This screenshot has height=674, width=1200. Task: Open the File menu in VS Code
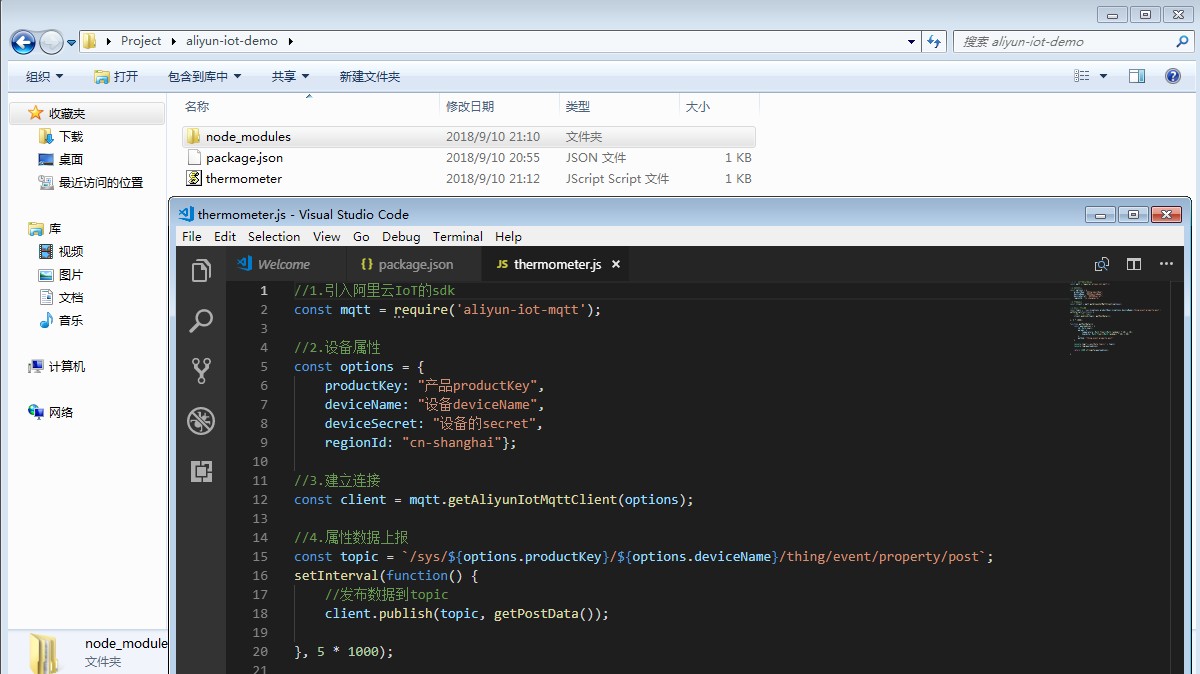(192, 237)
